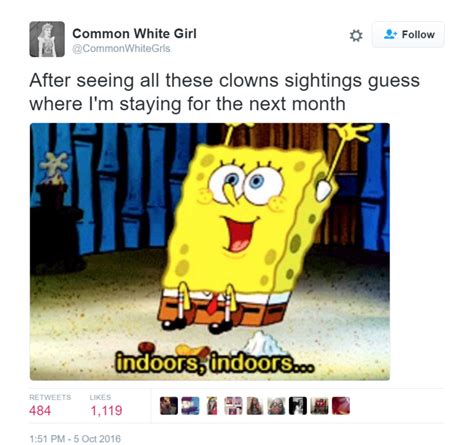
Task: Open the 1:51 PM - 5 Oct 2016 timestamp
Action: click(75, 438)
